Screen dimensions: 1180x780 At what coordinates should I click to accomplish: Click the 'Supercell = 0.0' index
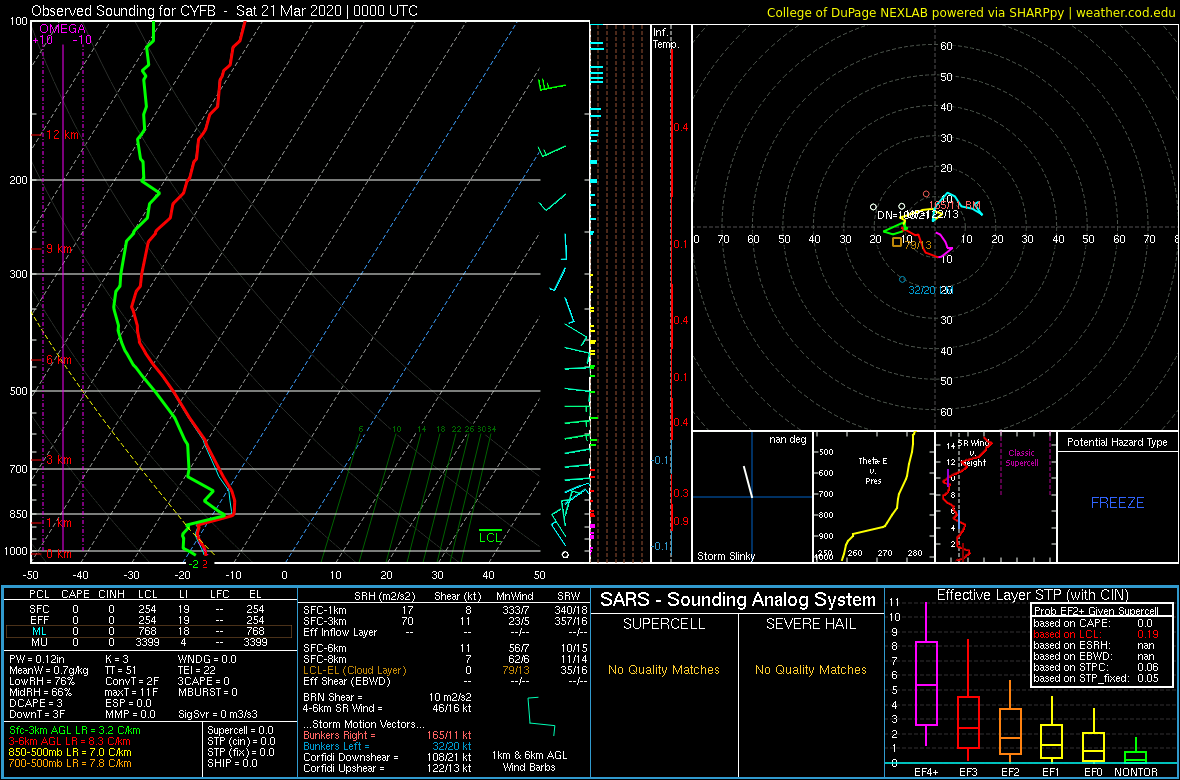click(x=241, y=730)
